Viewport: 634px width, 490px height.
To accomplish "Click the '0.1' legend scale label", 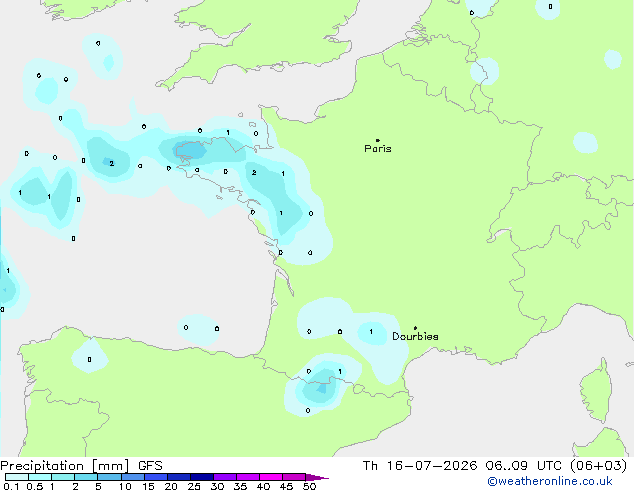I will (x=11, y=486).
